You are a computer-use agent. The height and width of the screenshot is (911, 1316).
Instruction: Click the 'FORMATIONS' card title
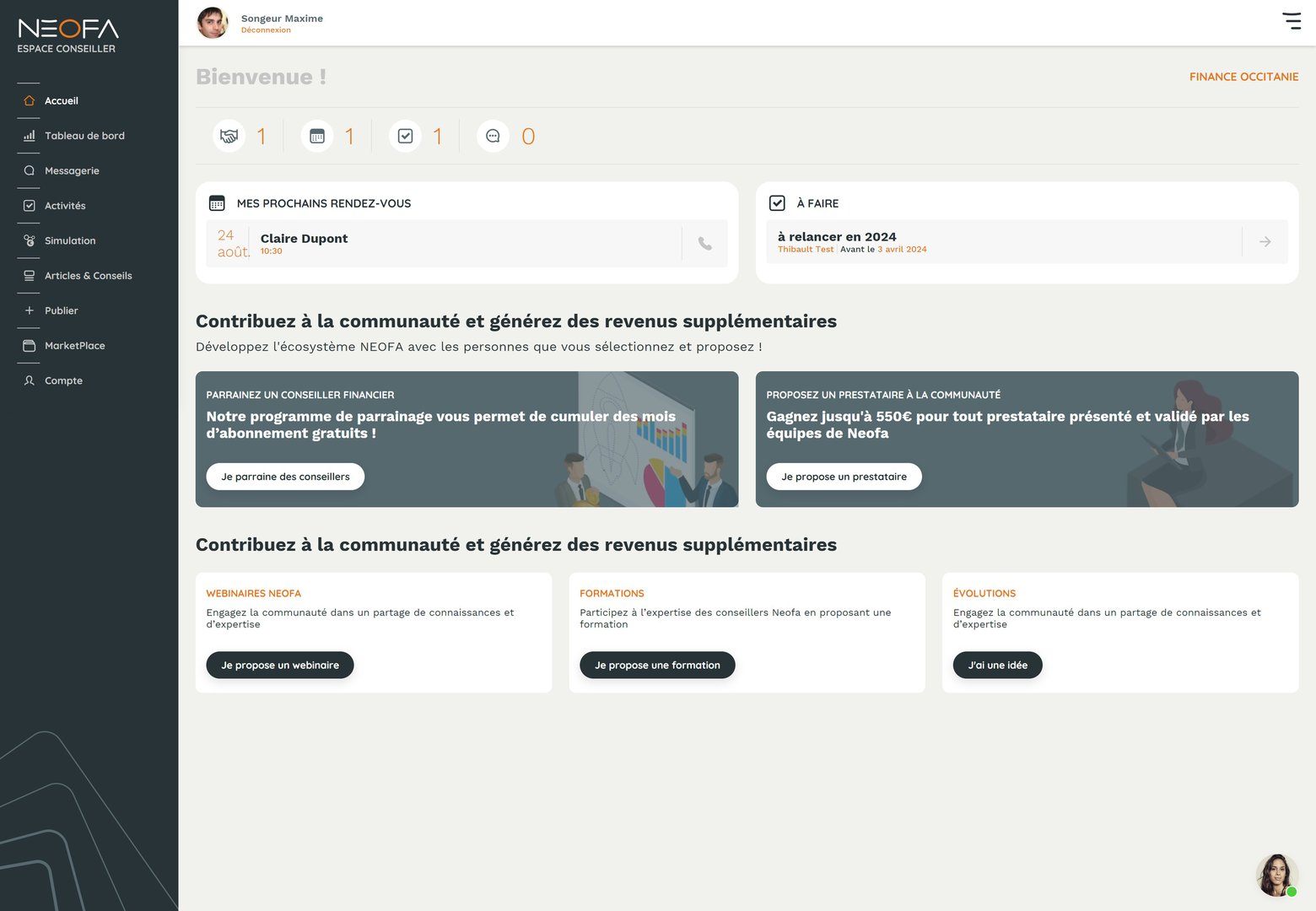tap(612, 594)
